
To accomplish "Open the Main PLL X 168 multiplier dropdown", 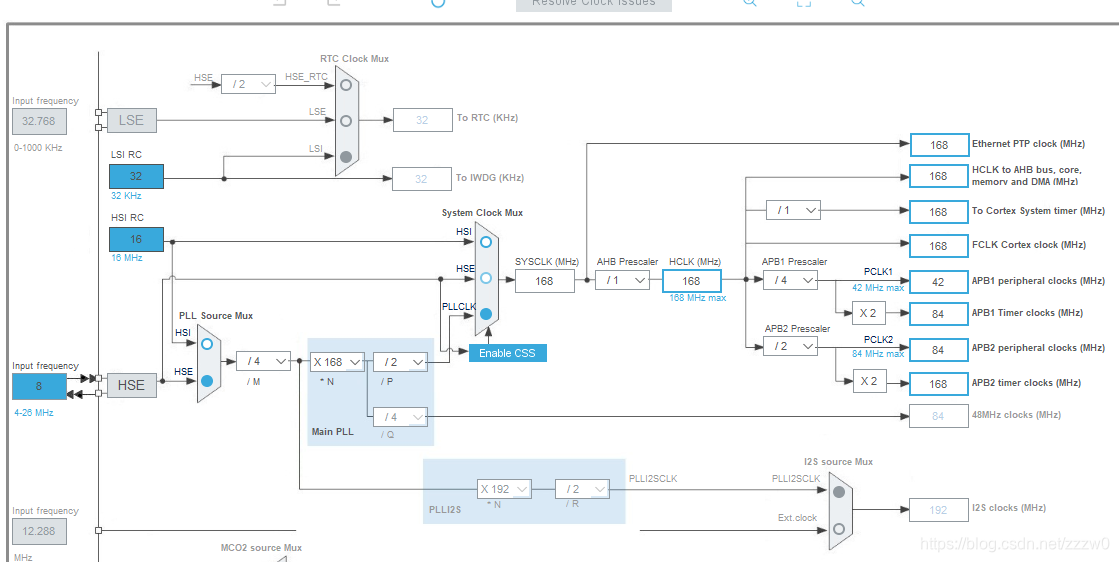I will (x=337, y=362).
